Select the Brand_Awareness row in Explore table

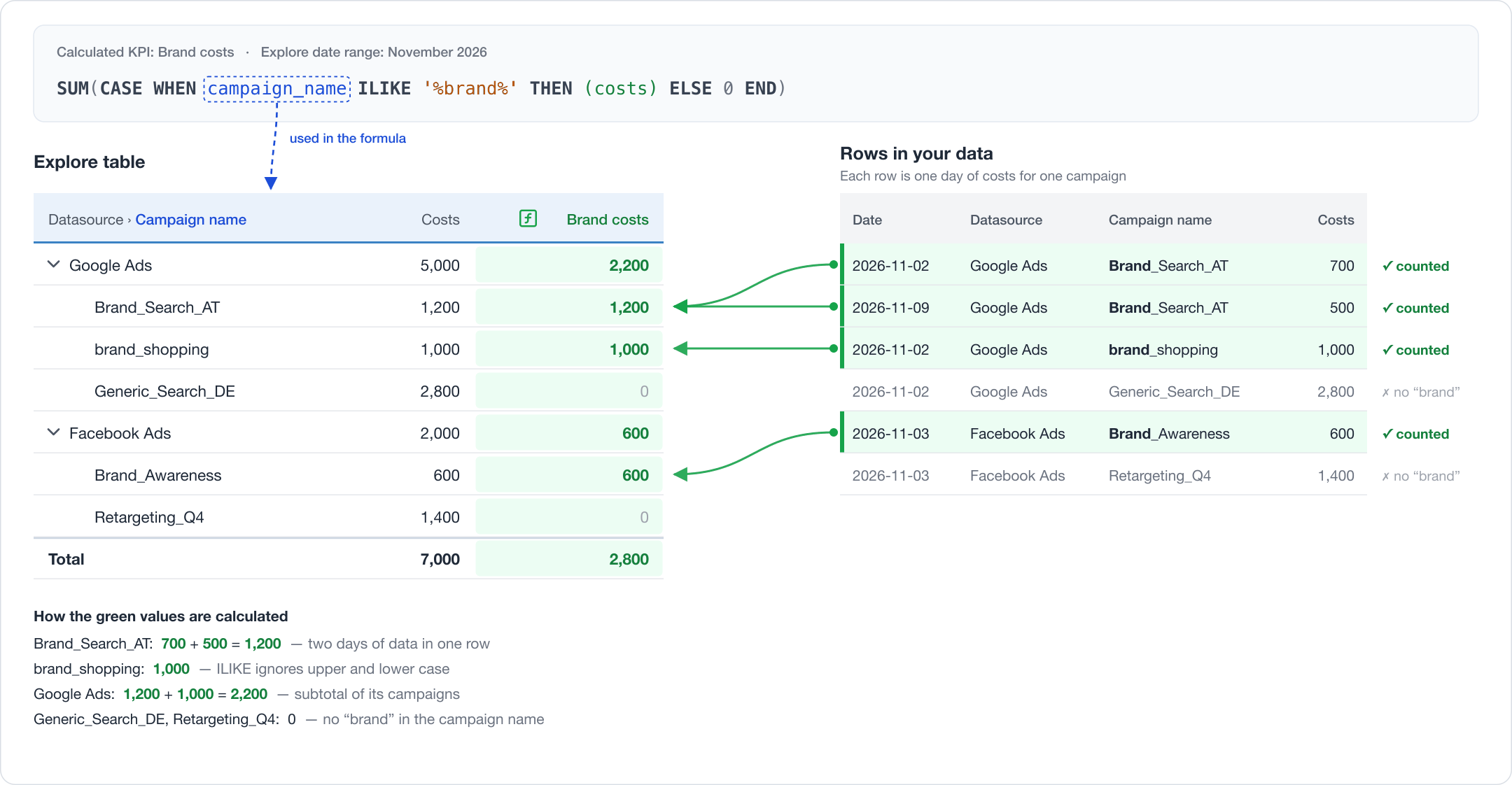tap(349, 474)
